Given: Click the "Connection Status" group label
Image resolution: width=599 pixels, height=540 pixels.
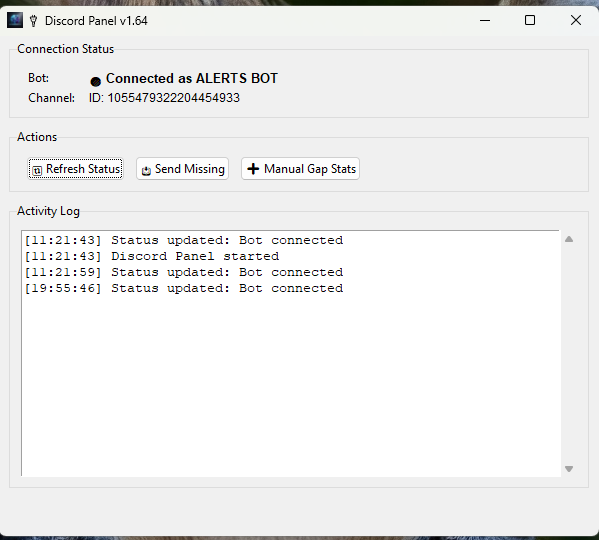Looking at the screenshot, I should pos(66,49).
